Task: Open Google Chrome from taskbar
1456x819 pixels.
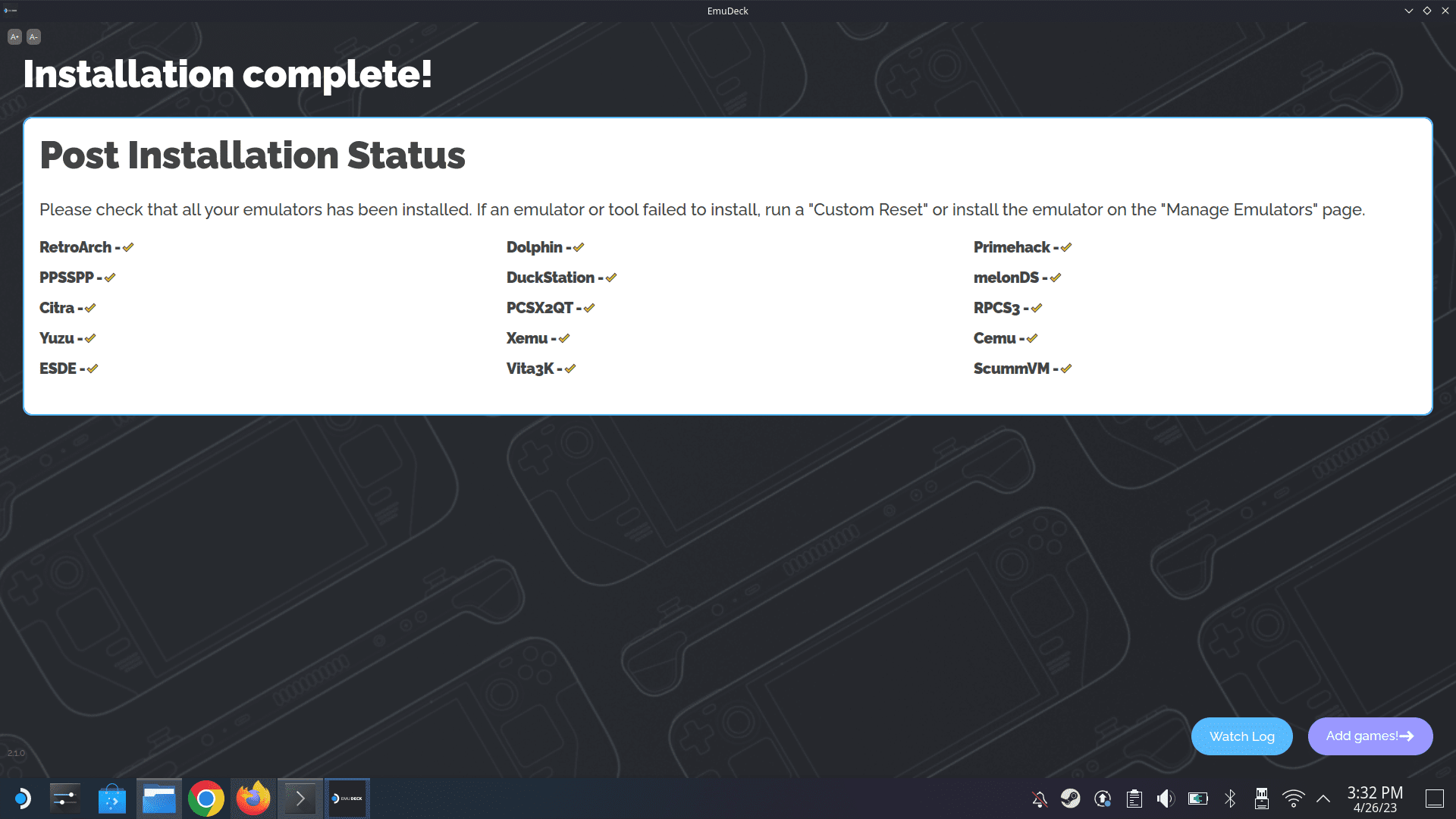Action: 206,799
